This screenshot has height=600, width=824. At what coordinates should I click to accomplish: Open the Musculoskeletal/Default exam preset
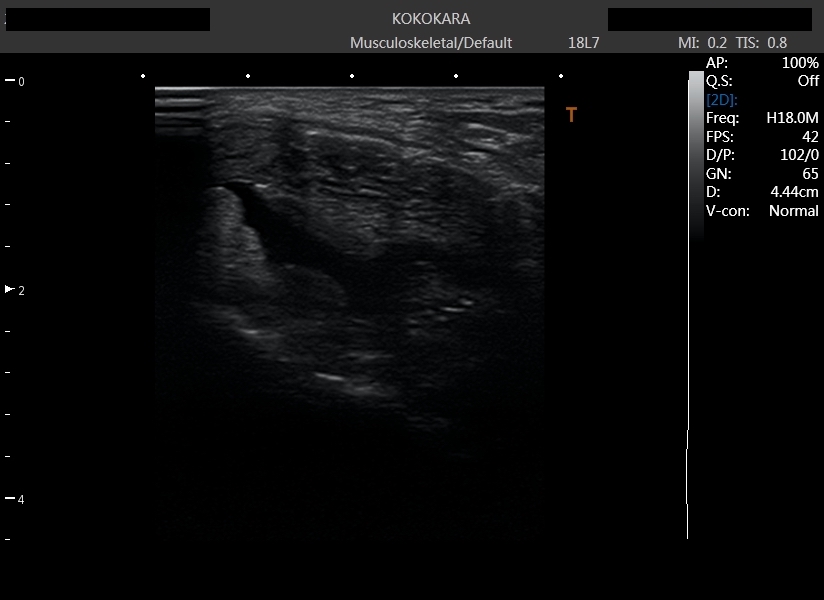coord(431,43)
